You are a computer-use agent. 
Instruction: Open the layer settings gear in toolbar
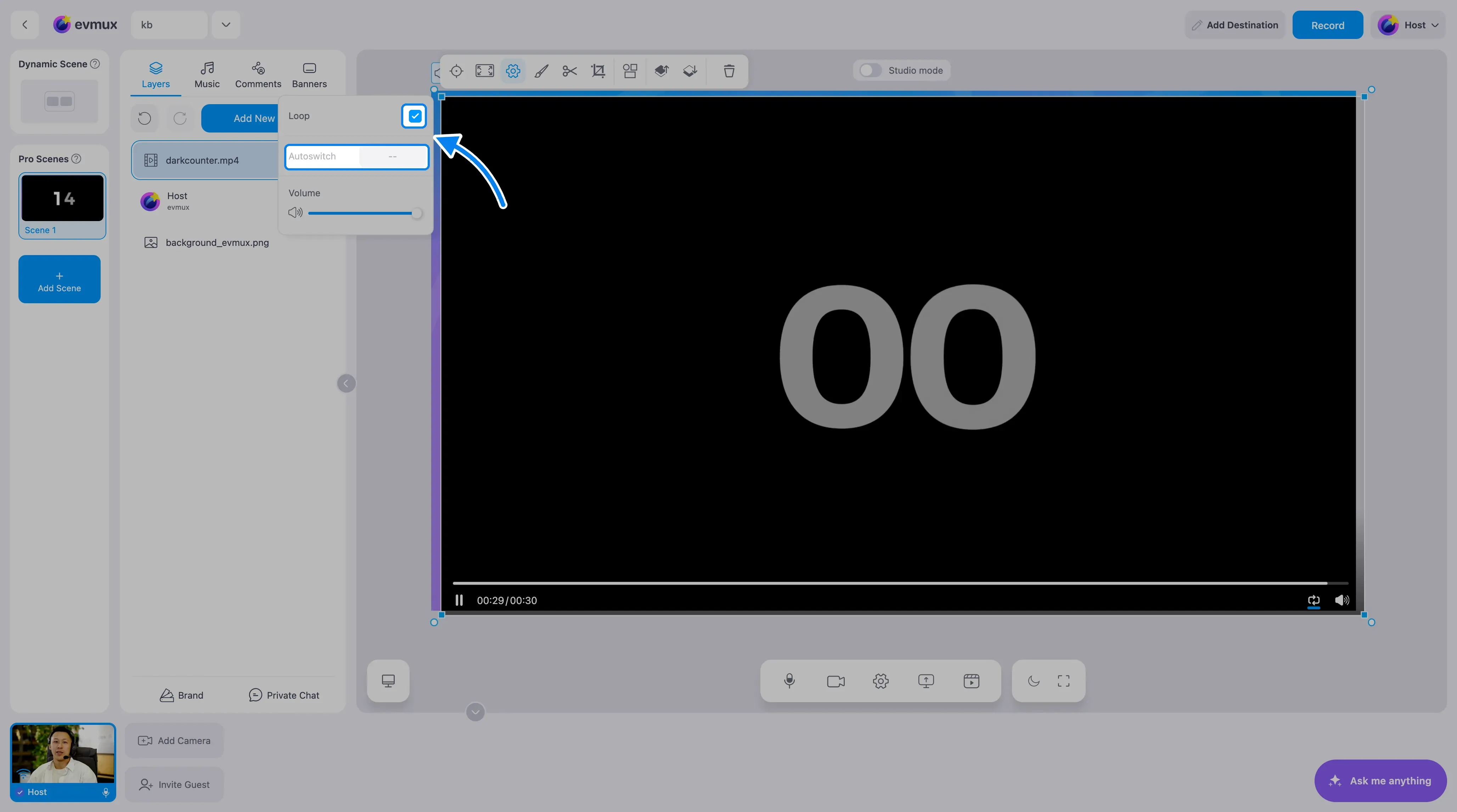pos(513,71)
